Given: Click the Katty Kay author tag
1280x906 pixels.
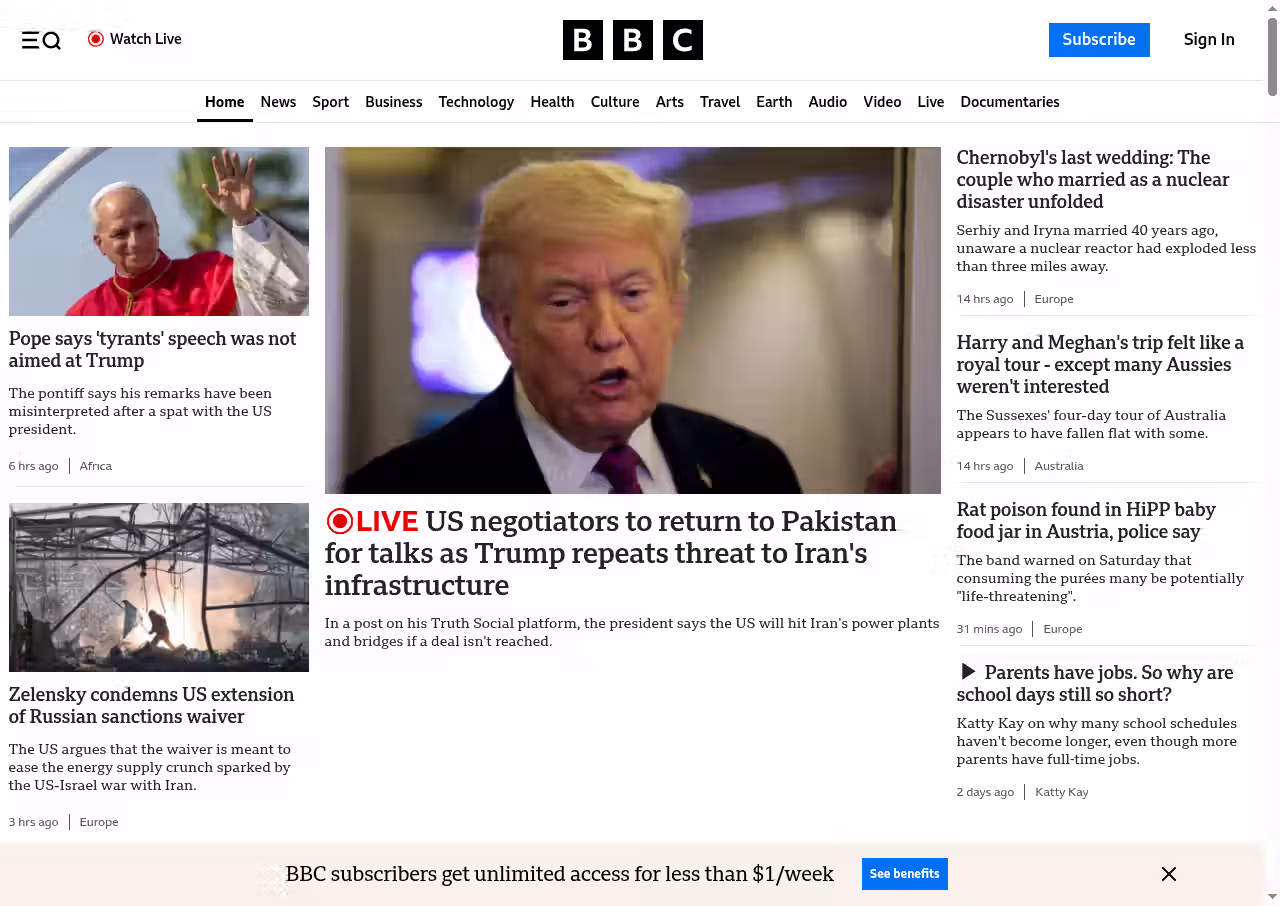Looking at the screenshot, I should [x=1061, y=792].
